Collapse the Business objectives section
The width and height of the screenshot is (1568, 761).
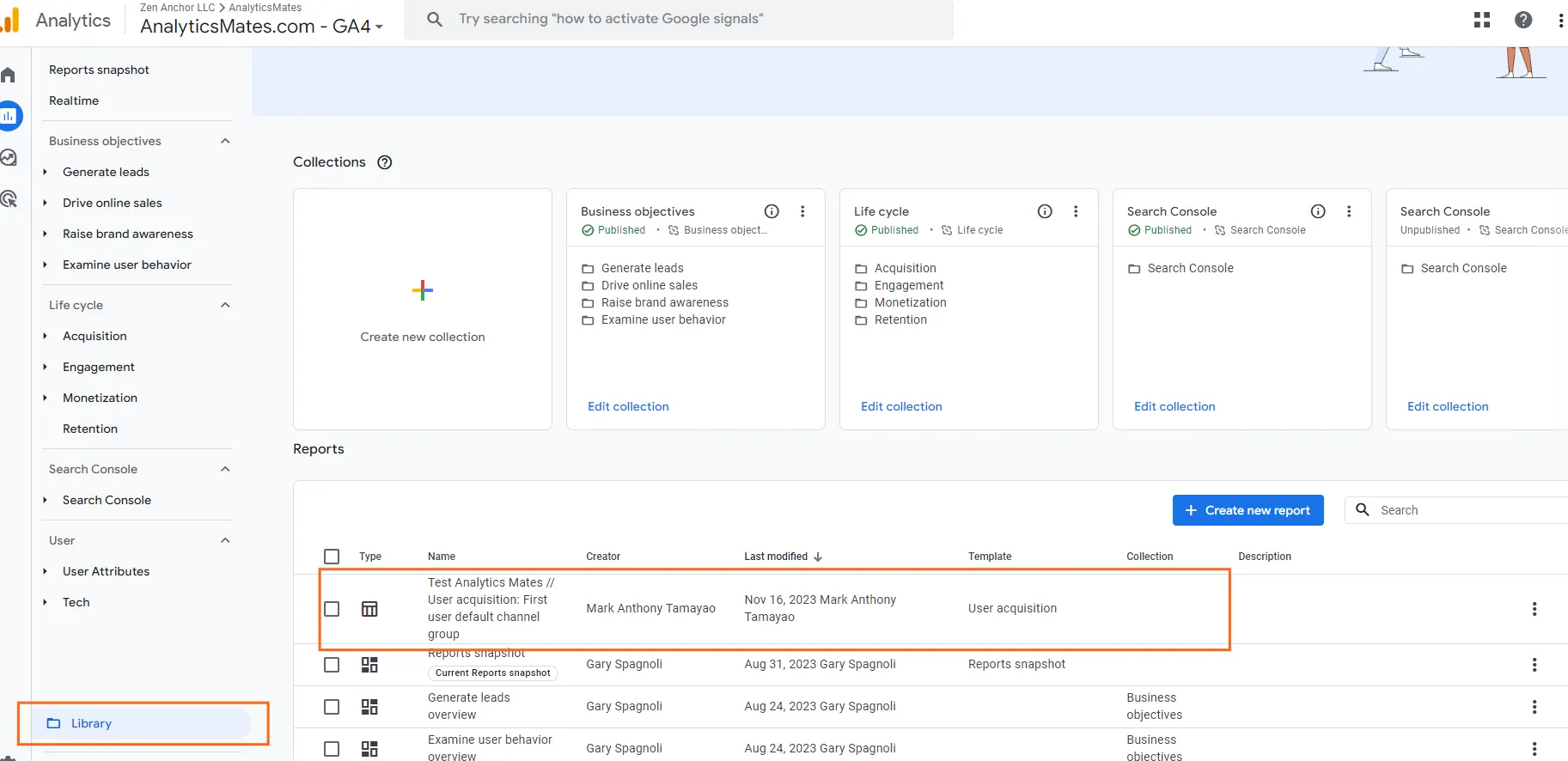click(225, 141)
